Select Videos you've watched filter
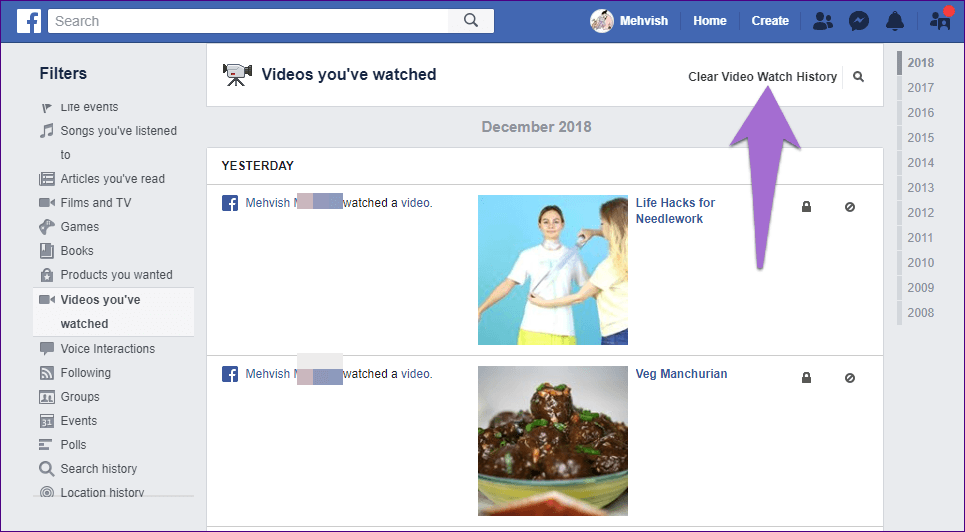The height and width of the screenshot is (532, 965). 113,312
